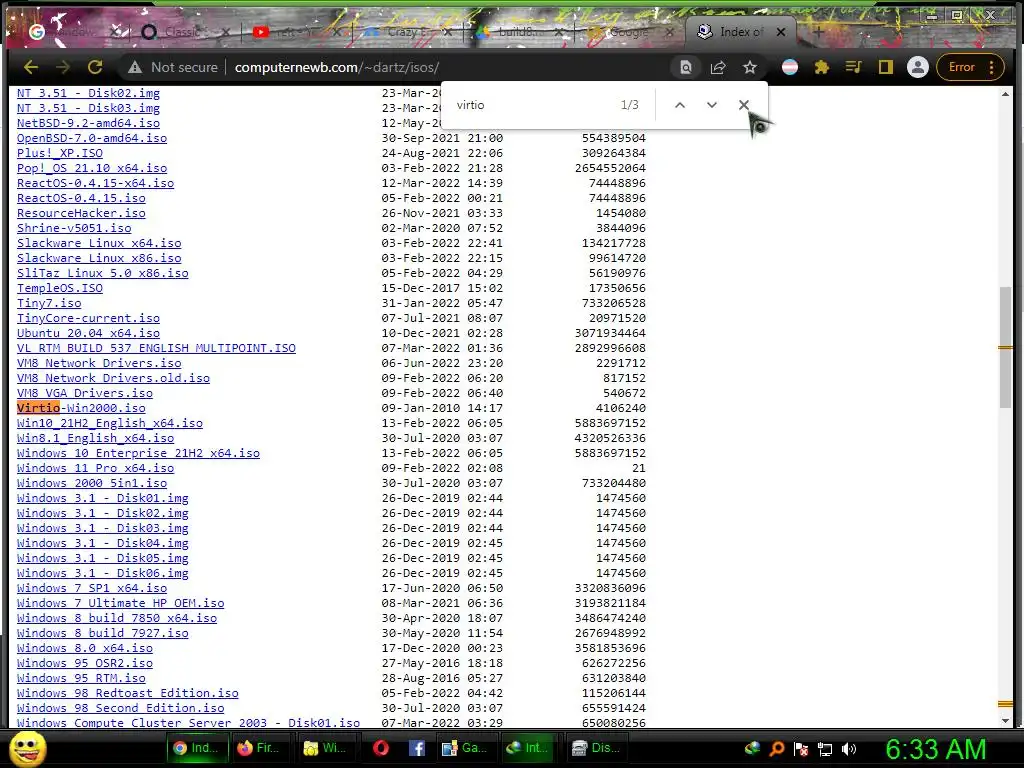1024x768 pixels.
Task: Switch to Dis... taskbar window
Action: click(x=596, y=748)
